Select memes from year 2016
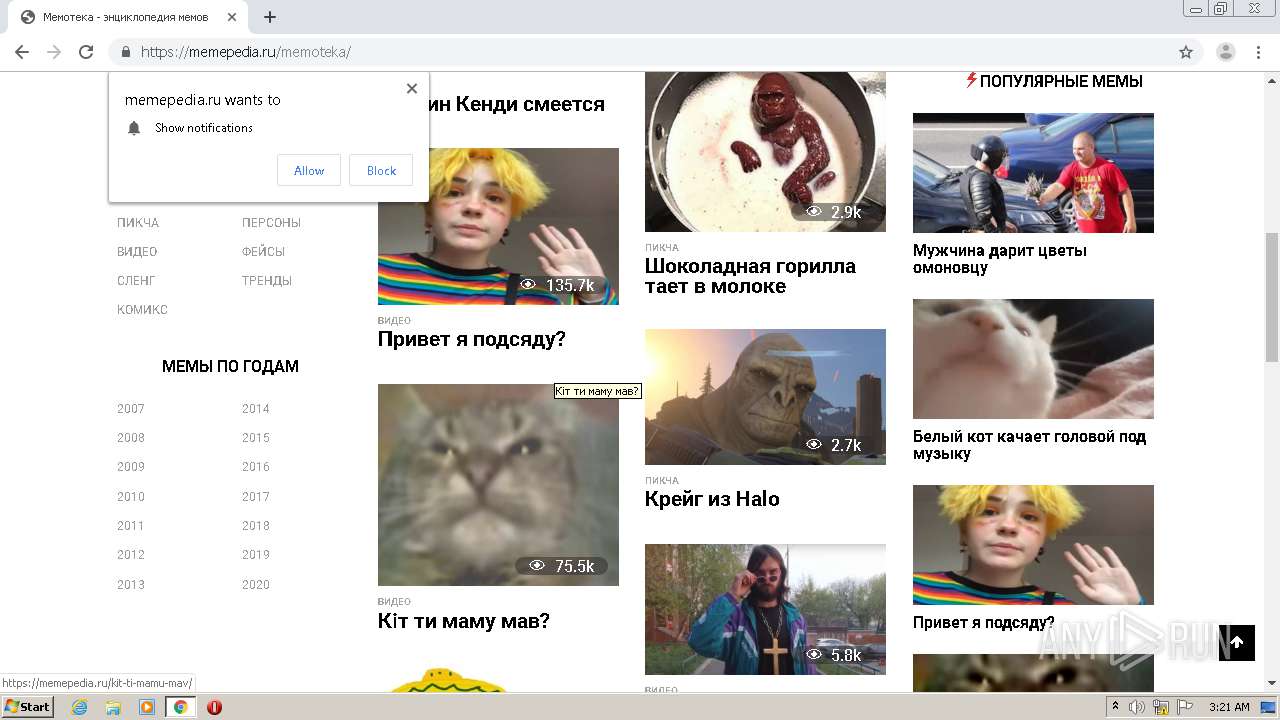Image resolution: width=1280 pixels, height=720 pixels. click(256, 467)
